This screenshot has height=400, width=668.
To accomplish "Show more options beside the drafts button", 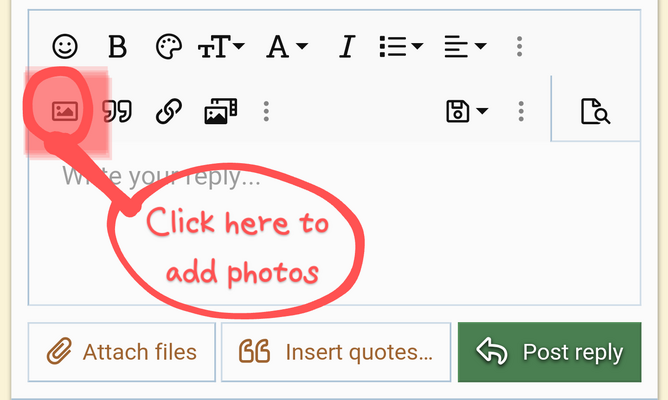I will coord(521,112).
